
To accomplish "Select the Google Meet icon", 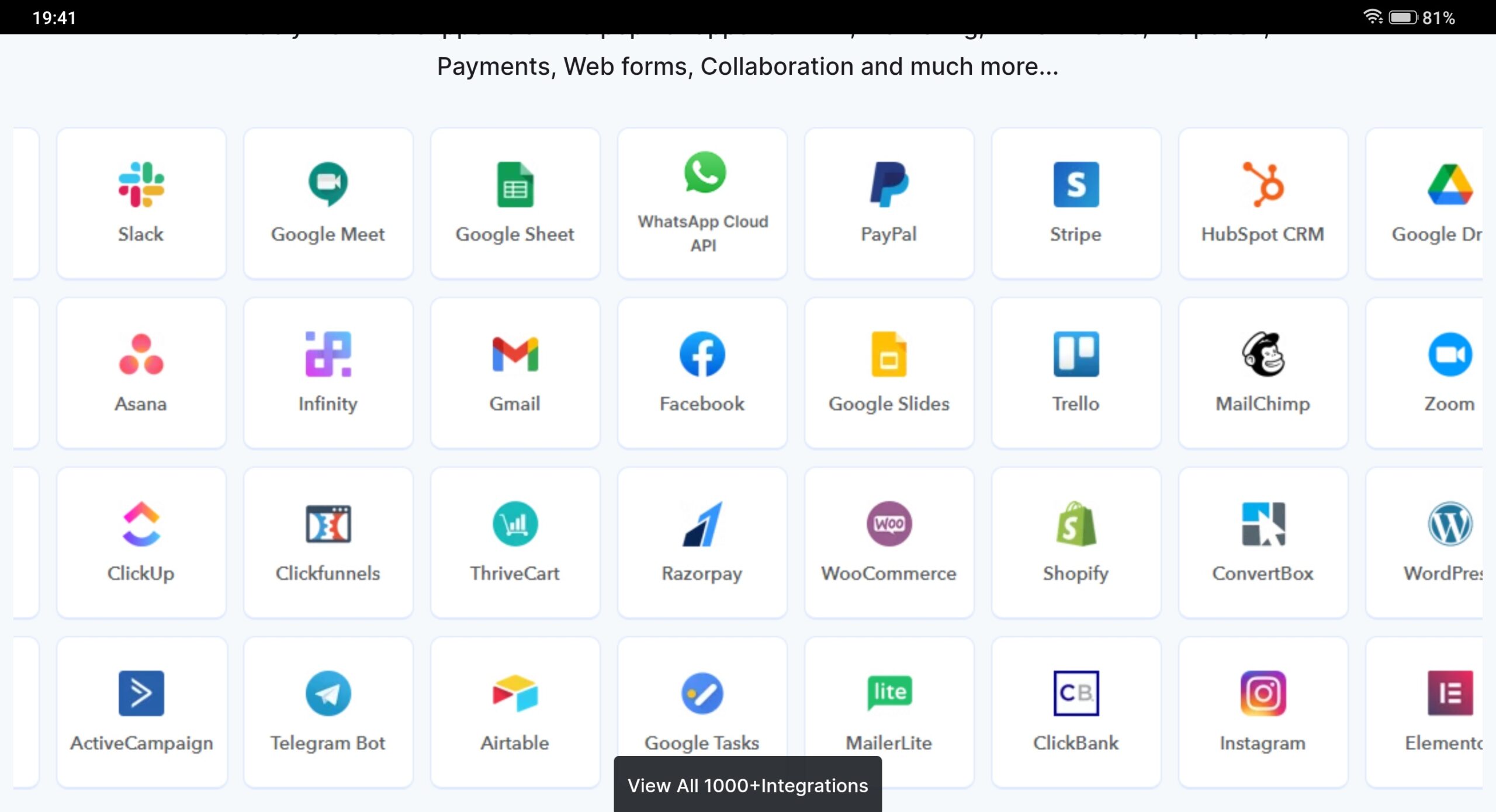I will (328, 184).
